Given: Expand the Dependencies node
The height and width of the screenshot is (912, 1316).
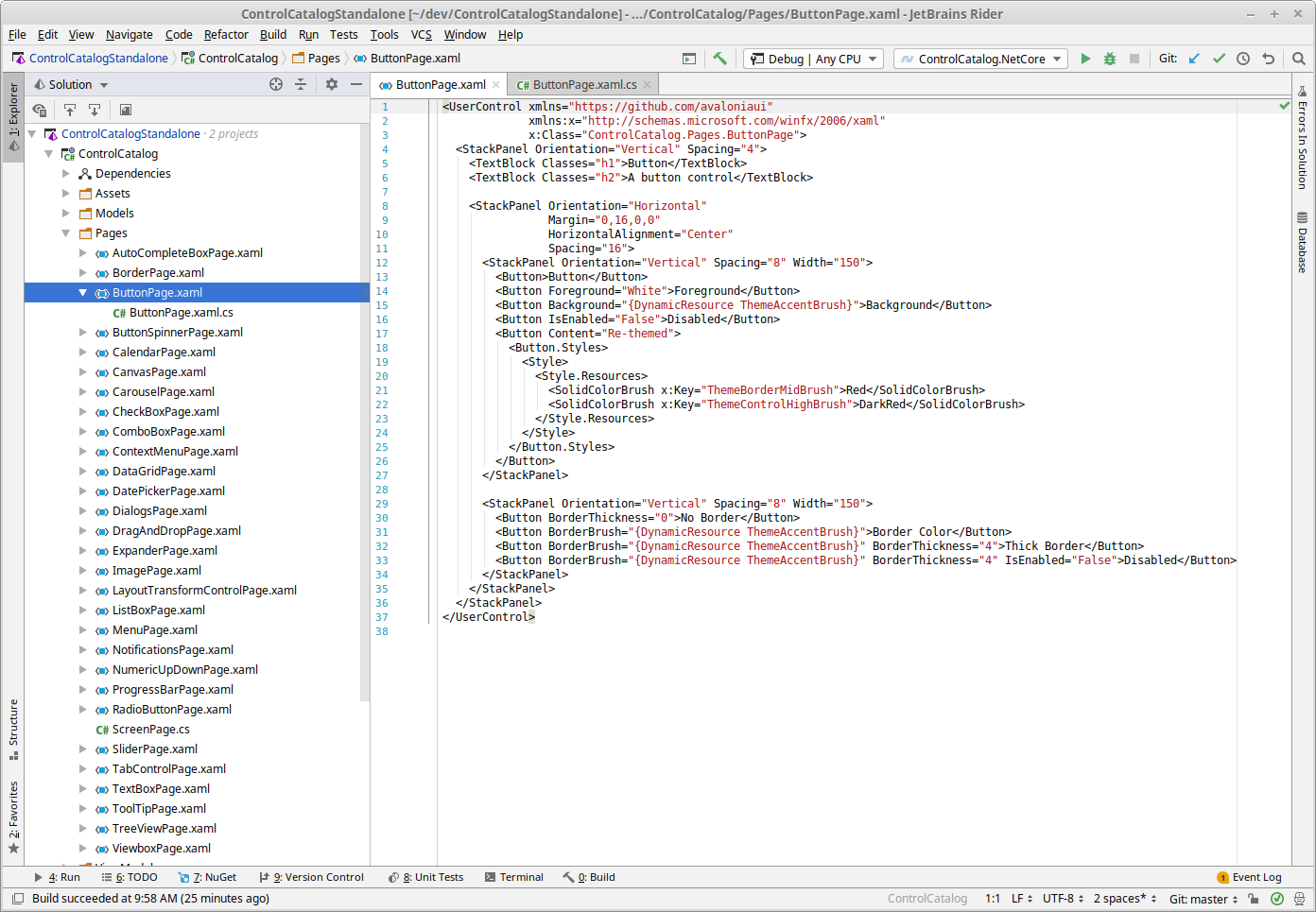Looking at the screenshot, I should pos(65,173).
